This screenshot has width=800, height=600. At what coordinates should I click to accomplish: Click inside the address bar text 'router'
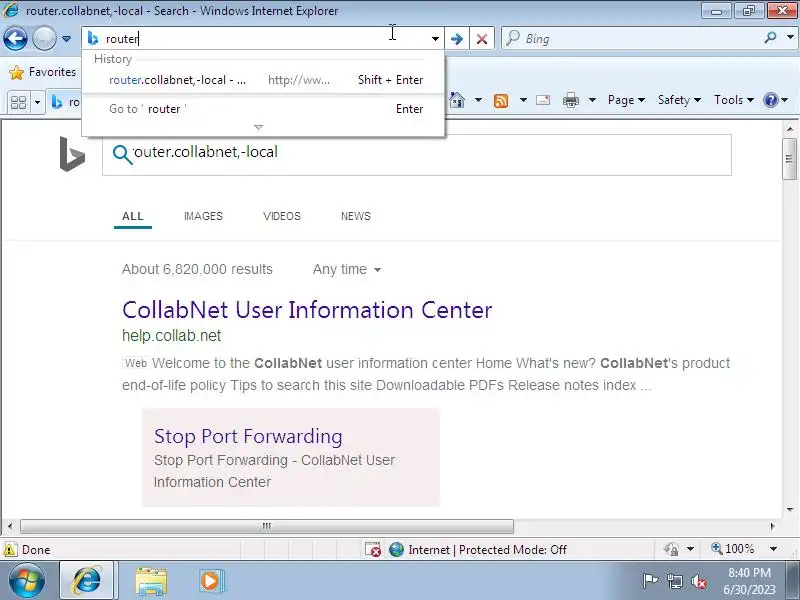[x=121, y=39]
